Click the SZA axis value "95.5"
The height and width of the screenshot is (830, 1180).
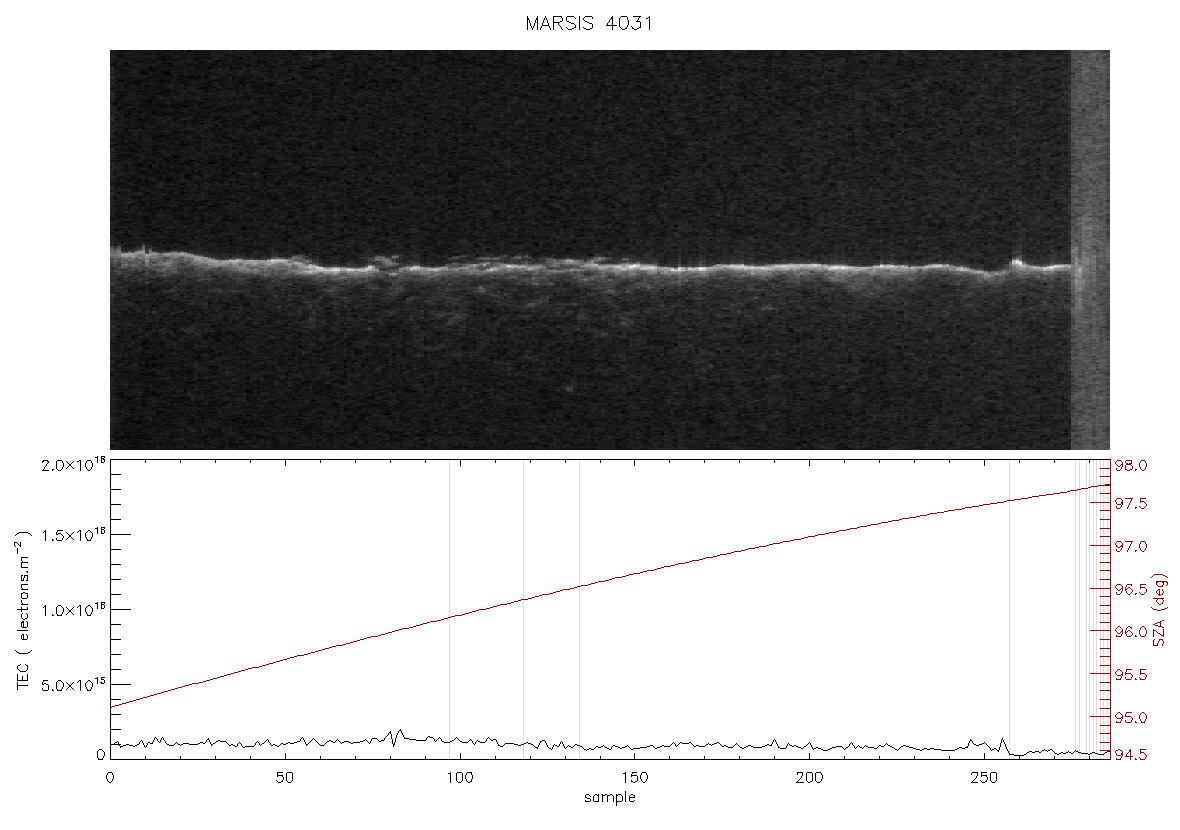click(x=1131, y=675)
